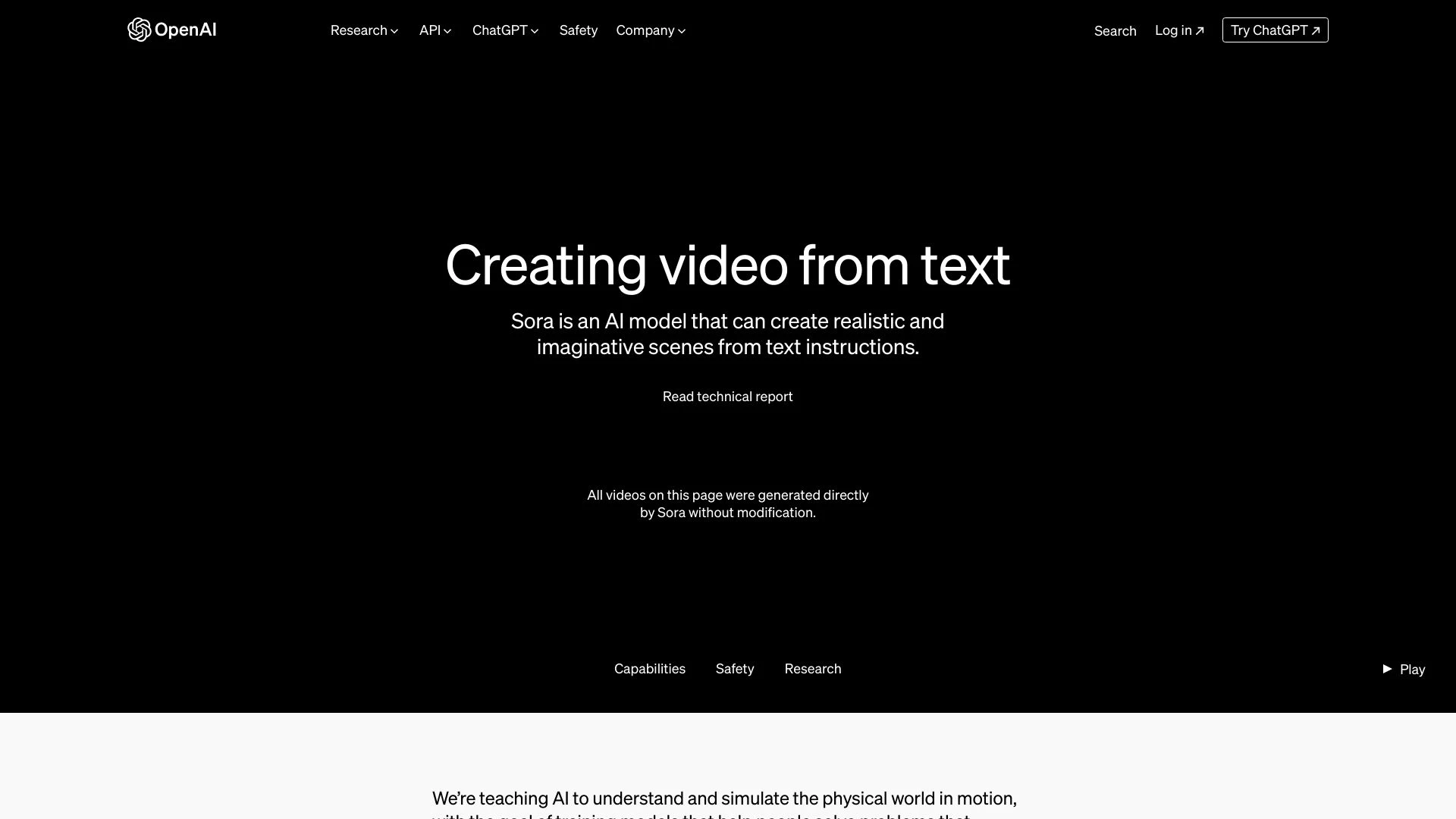Expand the Research dropdown menu
This screenshot has height=819, width=1456.
(365, 29)
